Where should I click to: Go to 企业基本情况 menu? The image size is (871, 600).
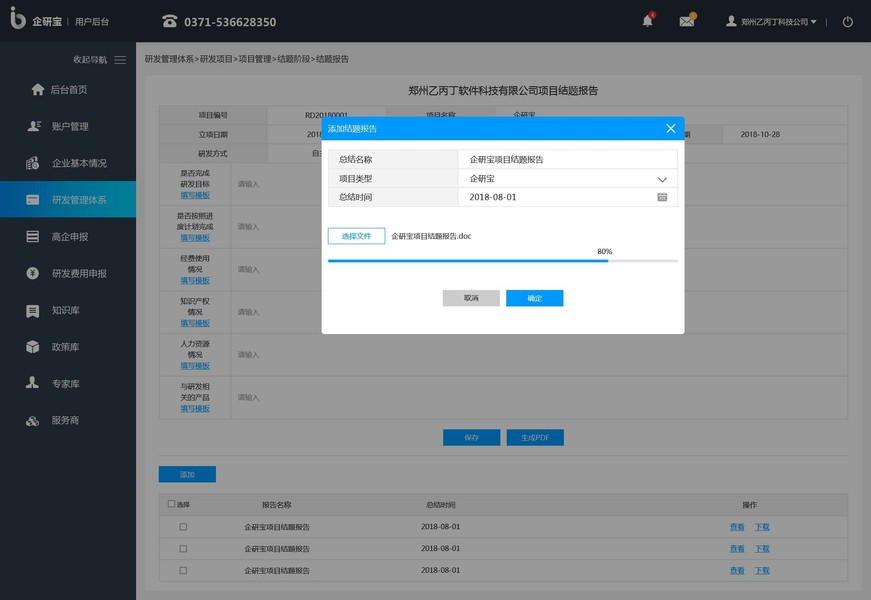coord(68,163)
